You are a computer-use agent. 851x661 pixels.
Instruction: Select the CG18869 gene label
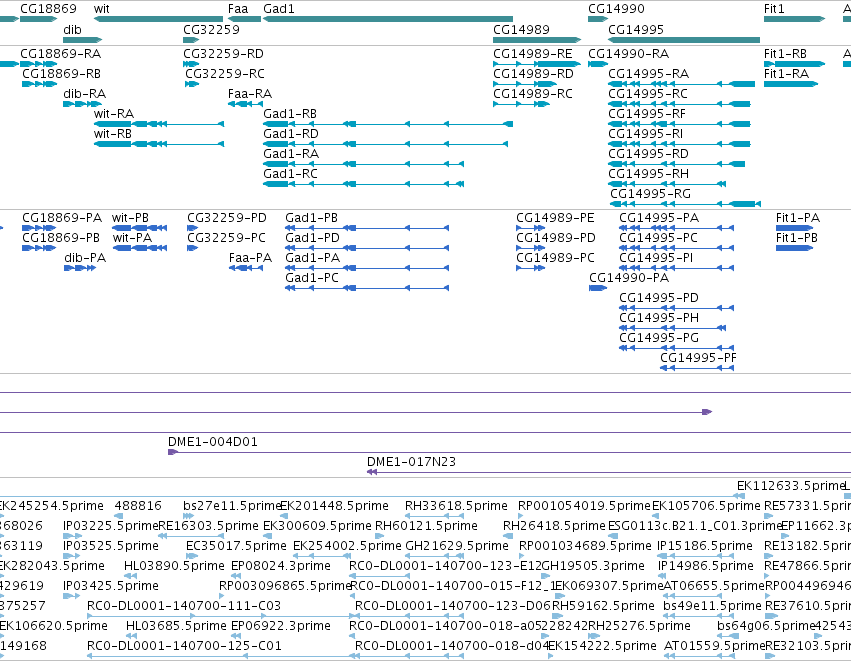48,9
